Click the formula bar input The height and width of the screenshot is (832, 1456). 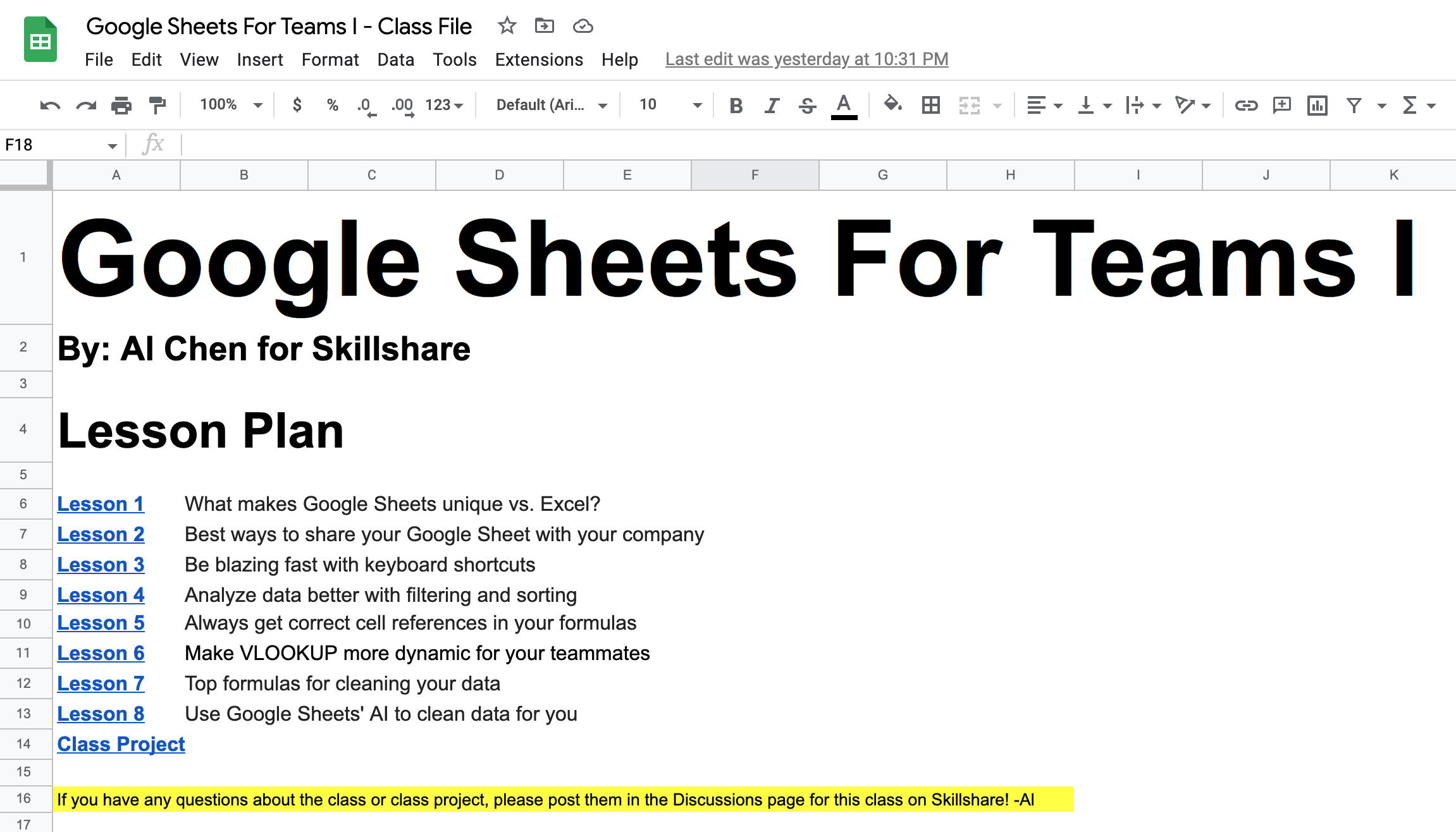(x=818, y=145)
